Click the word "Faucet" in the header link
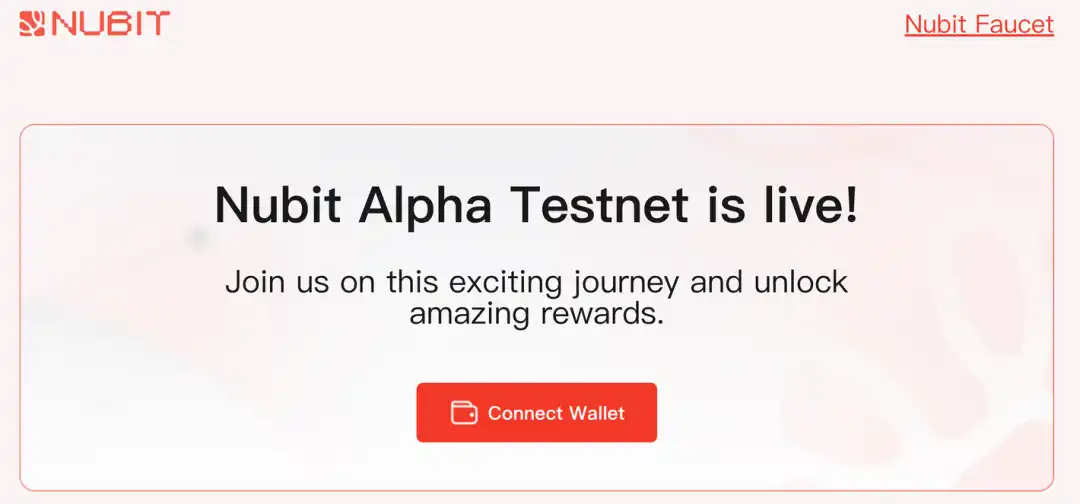This screenshot has width=1080, height=504. tap(1014, 24)
